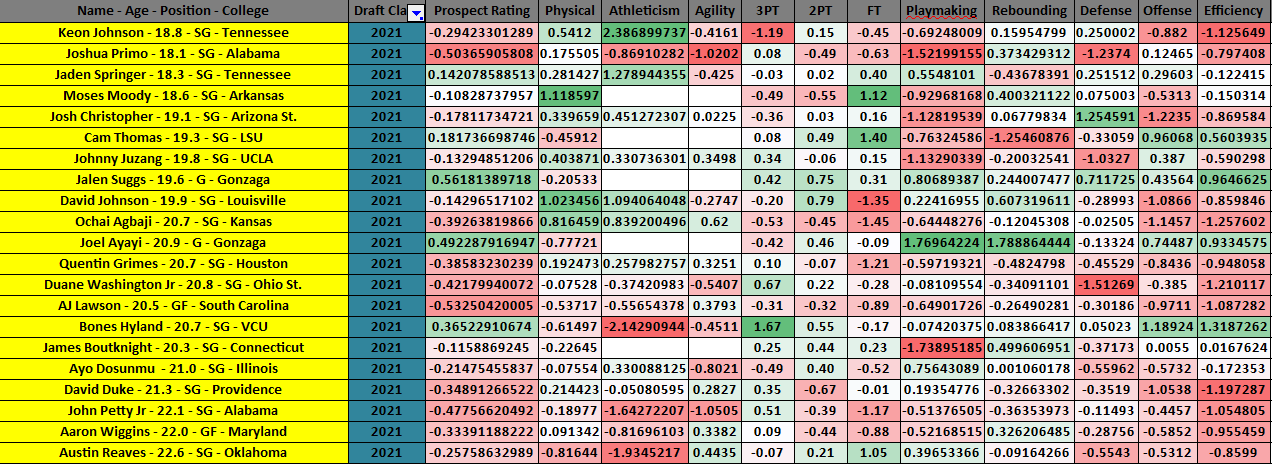Click the Jaden Springer - Tennessee name cell
The image size is (1272, 464).
[x=176, y=75]
